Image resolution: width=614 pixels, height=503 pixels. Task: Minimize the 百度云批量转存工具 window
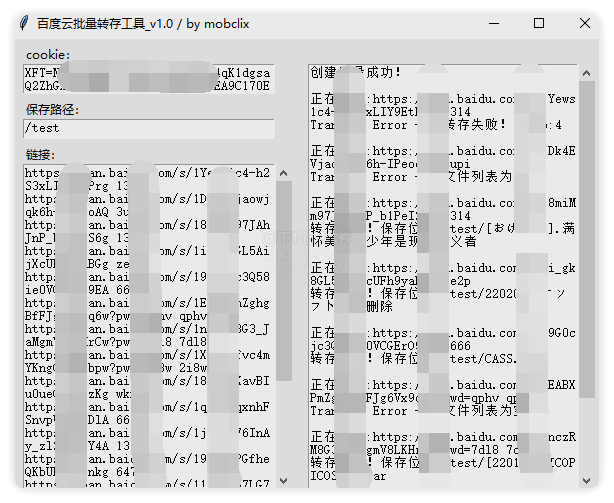click(494, 23)
